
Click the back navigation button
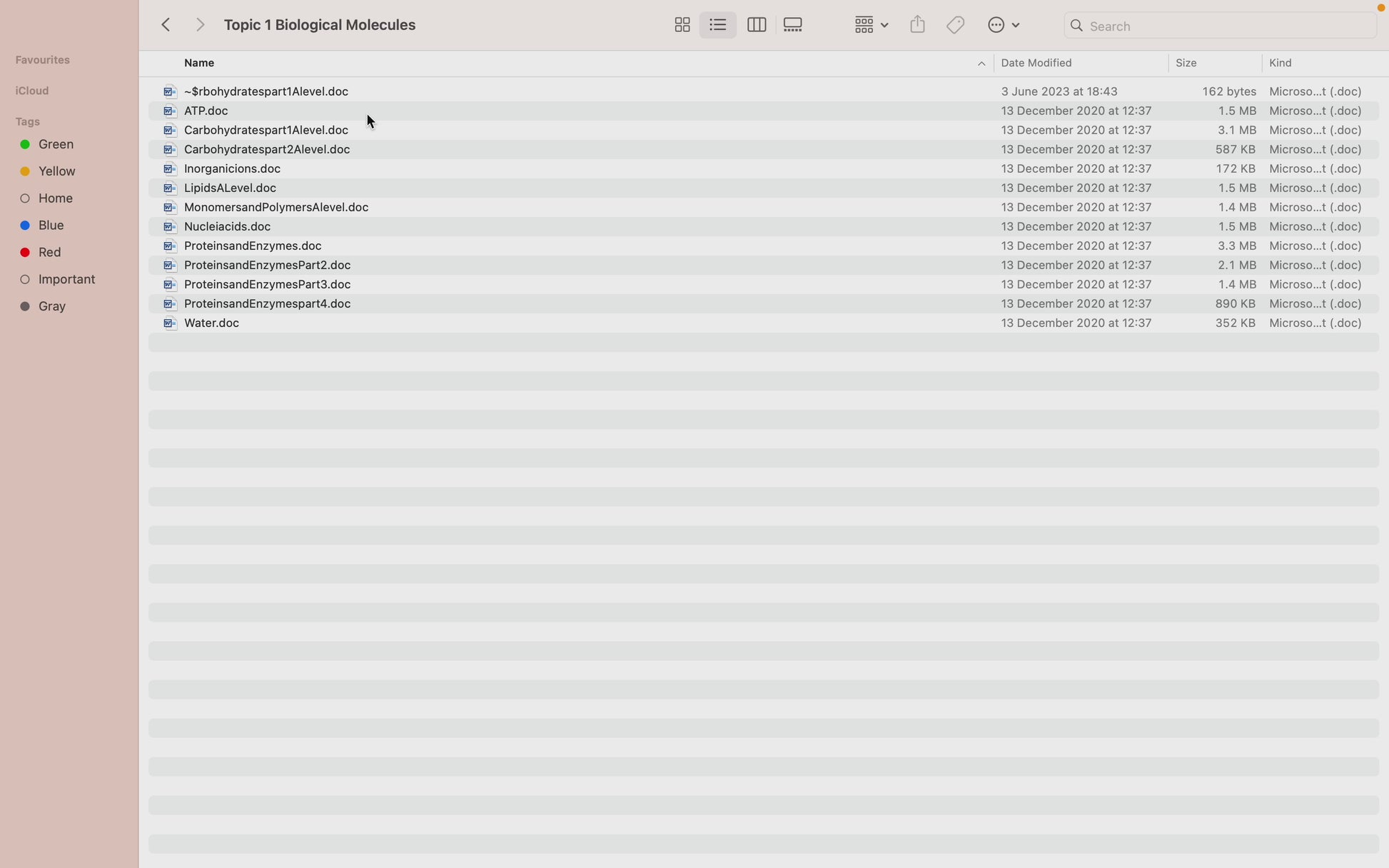(x=166, y=24)
